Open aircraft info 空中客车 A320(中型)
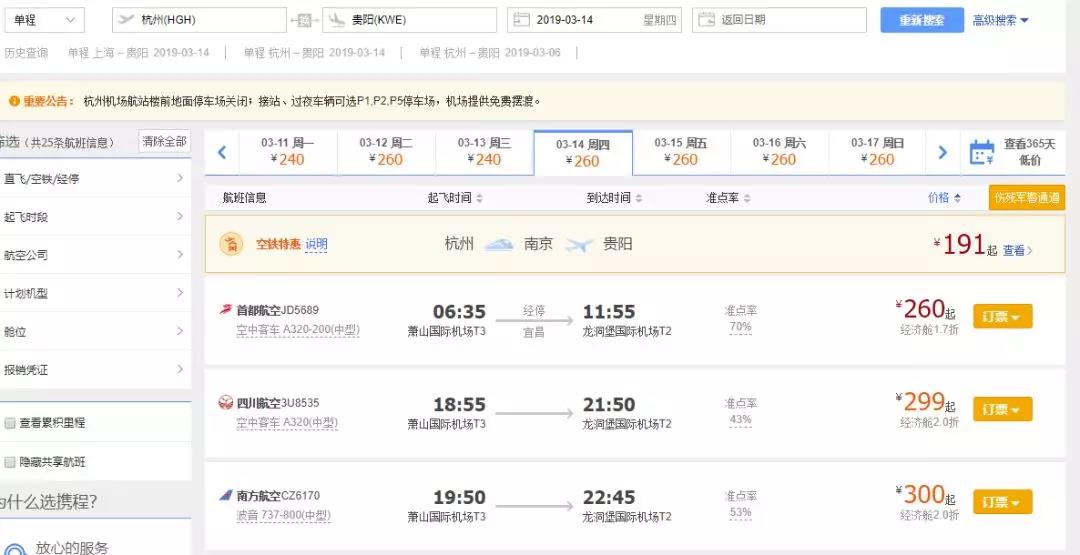 [287, 422]
